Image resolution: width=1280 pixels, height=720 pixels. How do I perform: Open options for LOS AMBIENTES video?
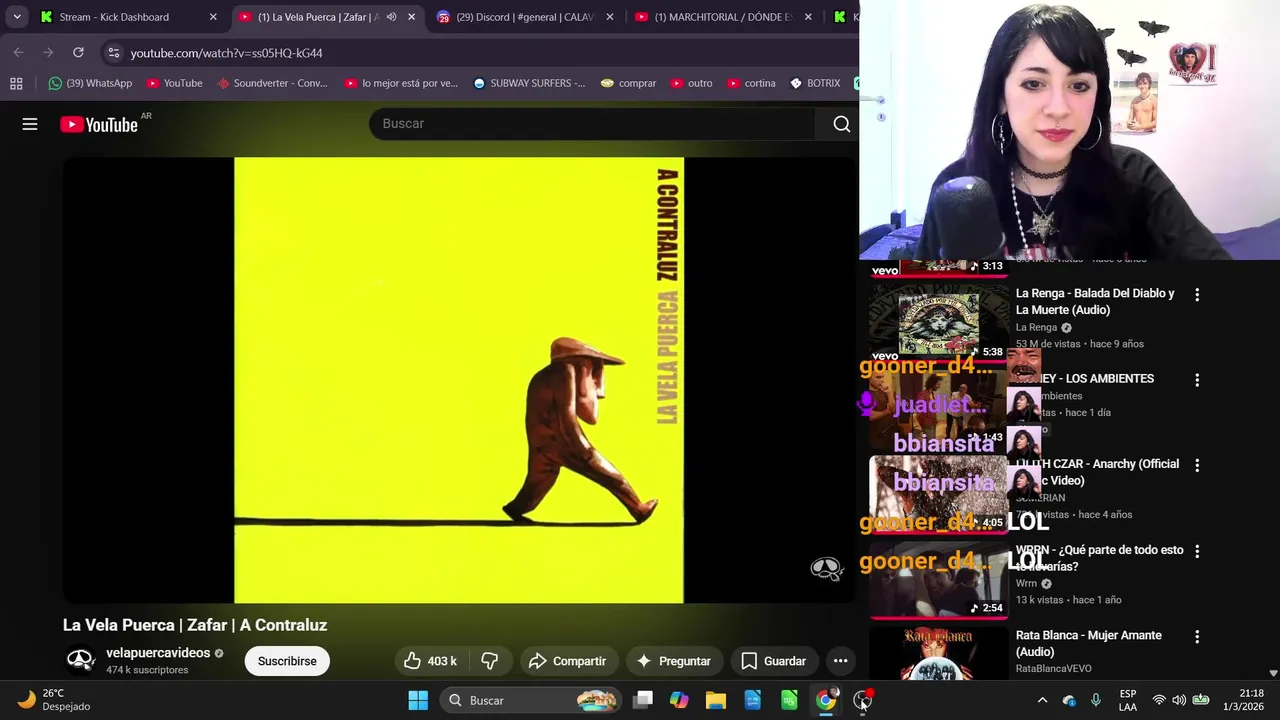[x=1197, y=380]
